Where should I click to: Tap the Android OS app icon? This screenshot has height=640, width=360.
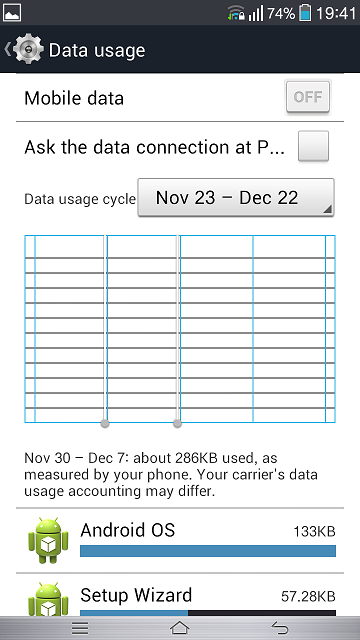pyautogui.click(x=48, y=540)
